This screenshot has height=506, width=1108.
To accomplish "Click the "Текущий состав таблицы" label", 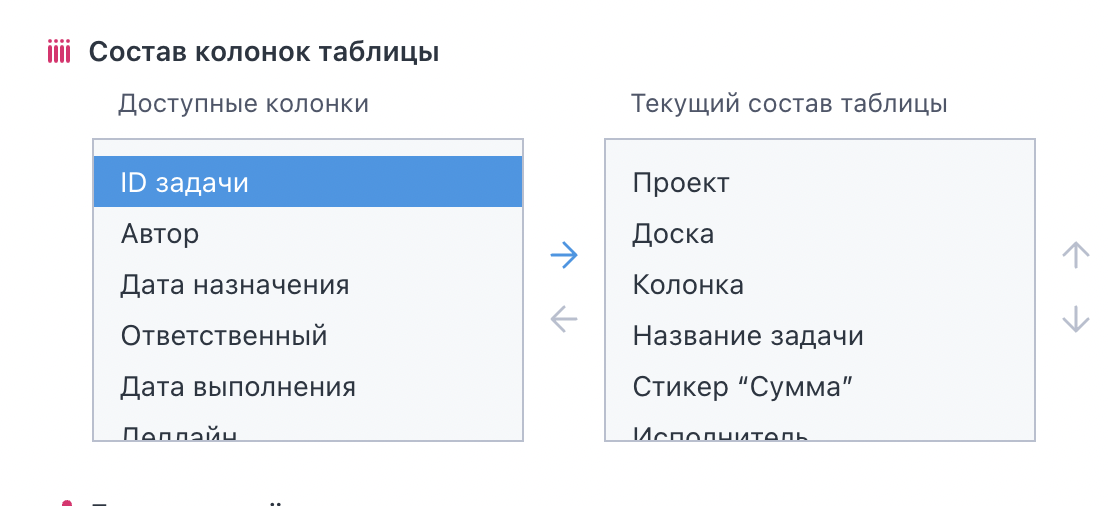I will (x=789, y=104).
